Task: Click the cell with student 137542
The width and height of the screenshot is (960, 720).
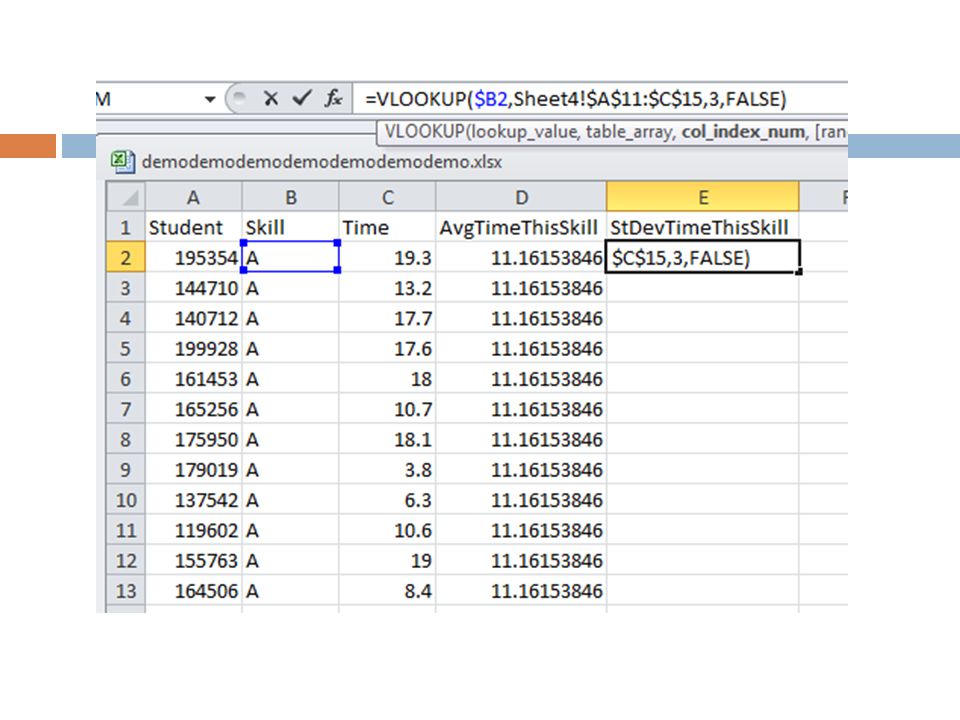Action: (193, 500)
